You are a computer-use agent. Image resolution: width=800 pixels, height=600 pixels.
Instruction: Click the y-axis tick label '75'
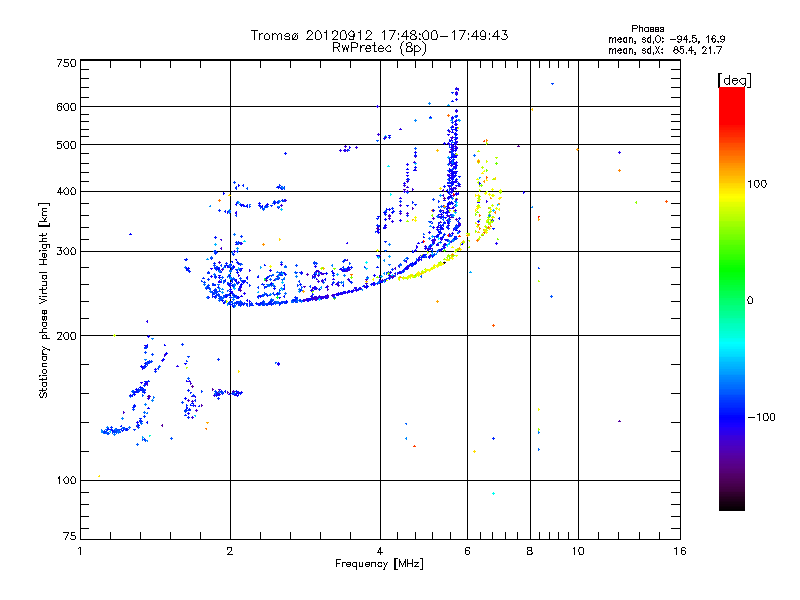[70, 536]
